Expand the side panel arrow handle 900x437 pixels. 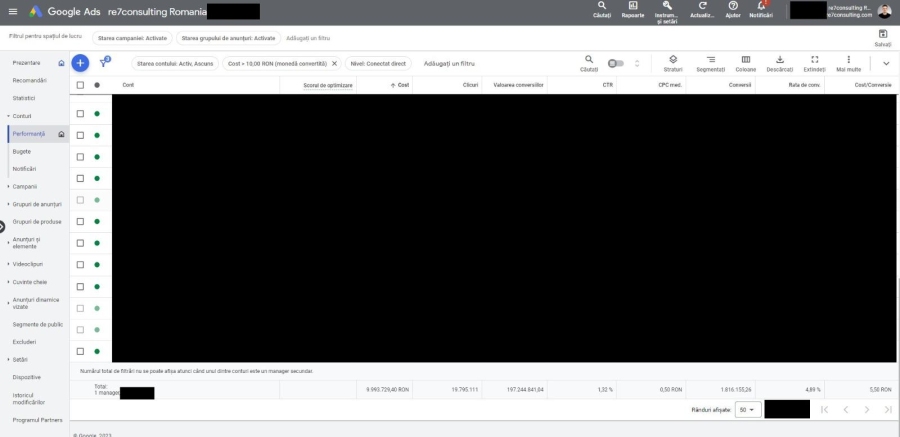coord(2,226)
